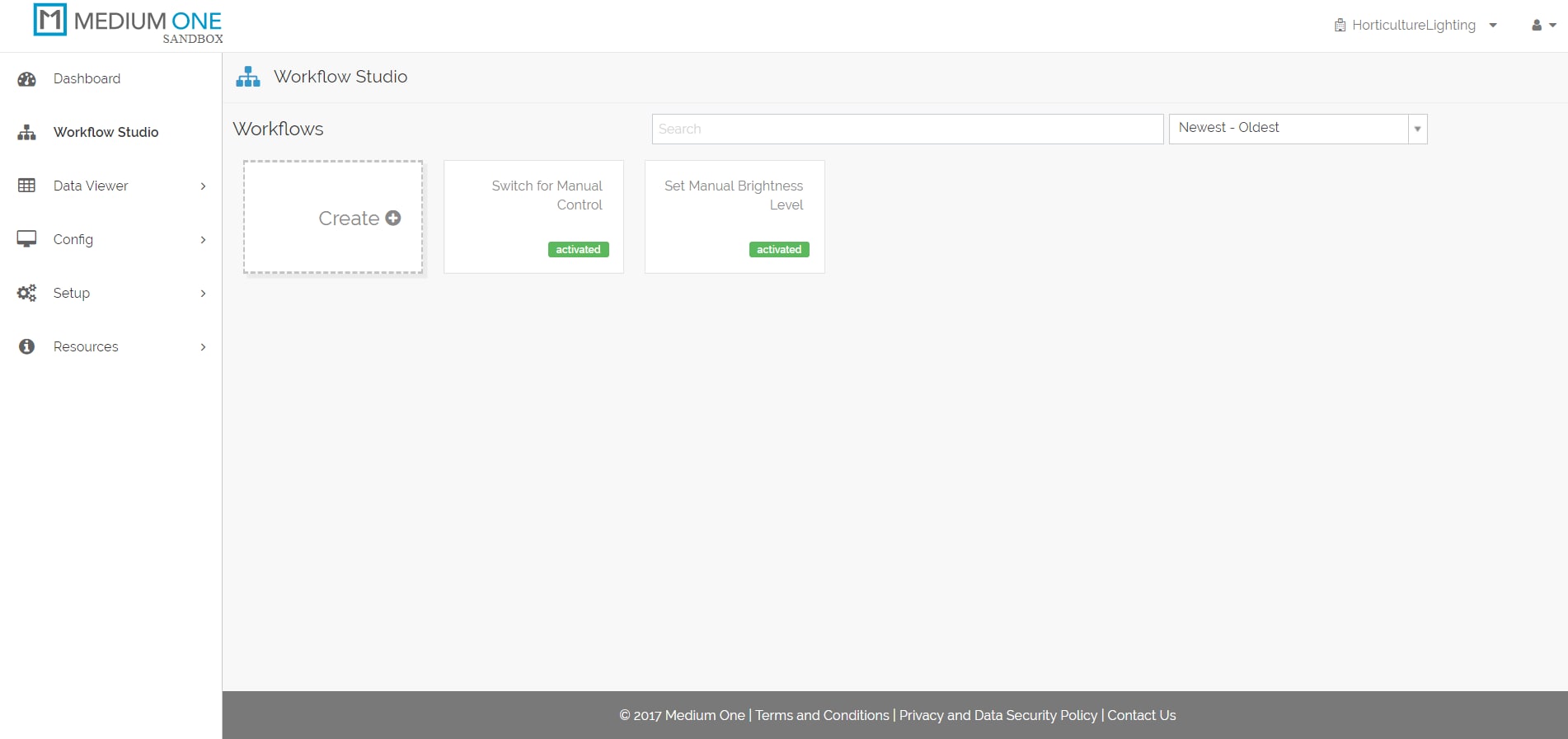
Task: Click the Resources info icon
Action: click(27, 346)
